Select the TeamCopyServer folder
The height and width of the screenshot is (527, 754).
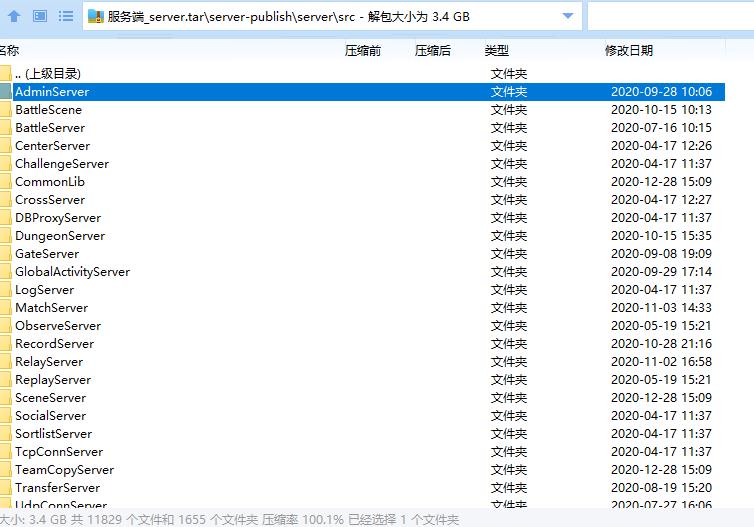[64, 470]
